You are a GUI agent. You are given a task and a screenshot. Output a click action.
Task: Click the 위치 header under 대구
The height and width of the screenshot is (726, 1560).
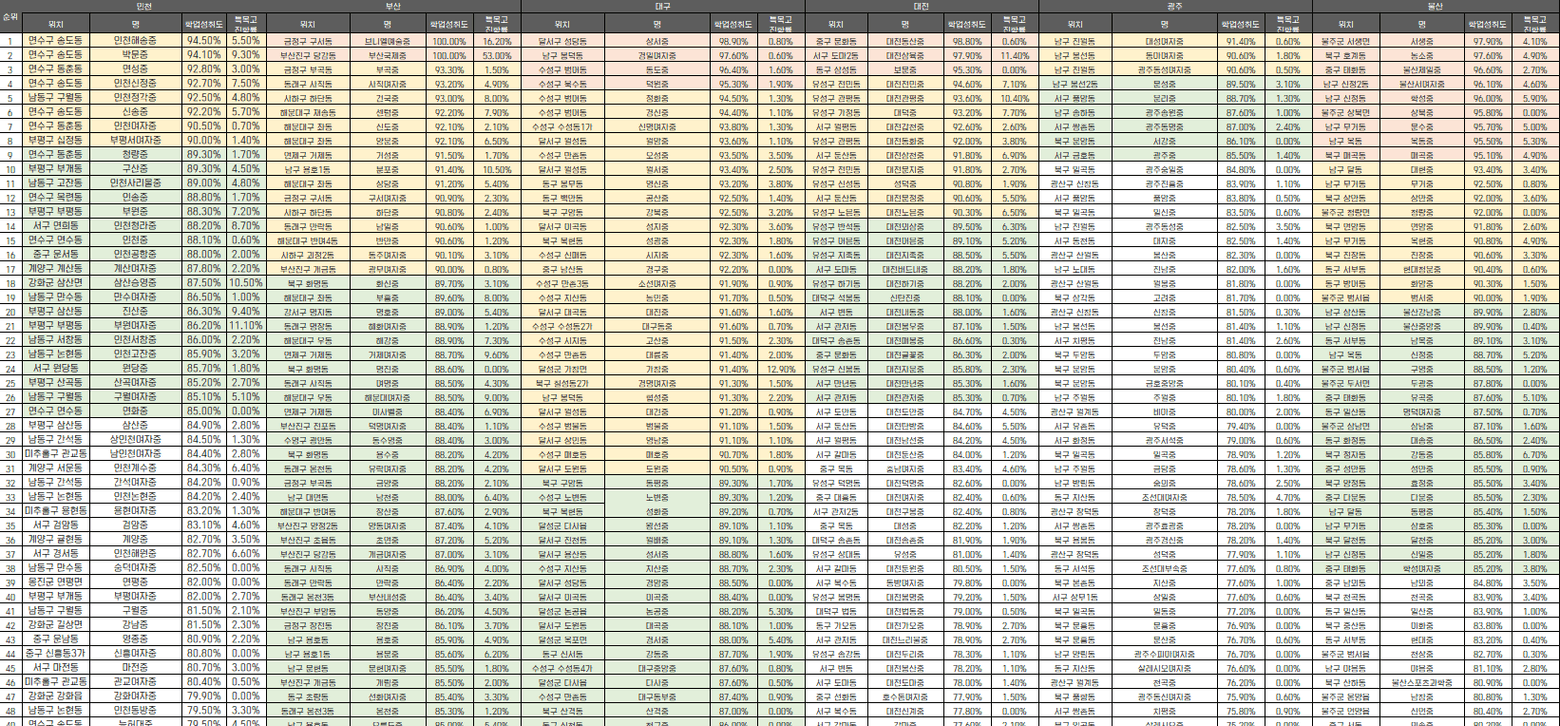pyautogui.click(x=563, y=23)
